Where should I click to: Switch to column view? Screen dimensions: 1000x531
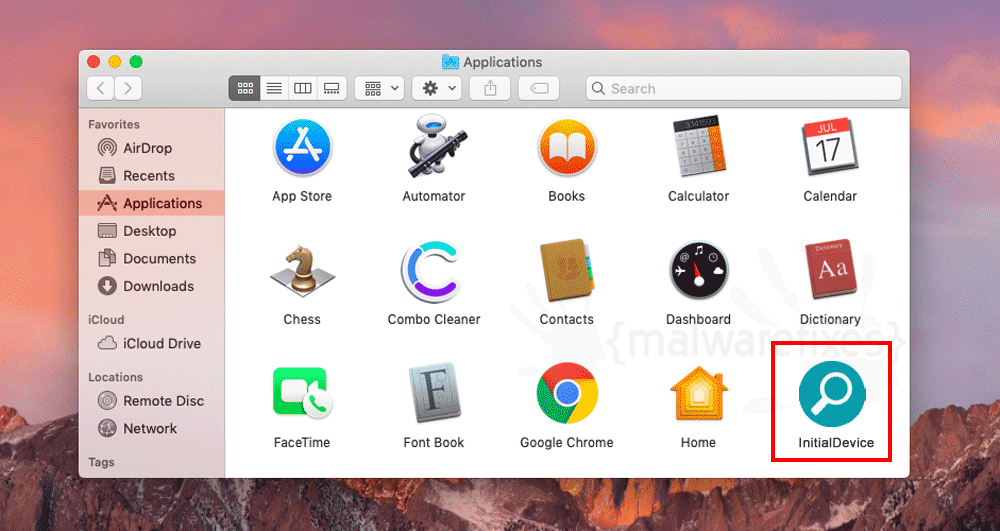pyautogui.click(x=302, y=89)
